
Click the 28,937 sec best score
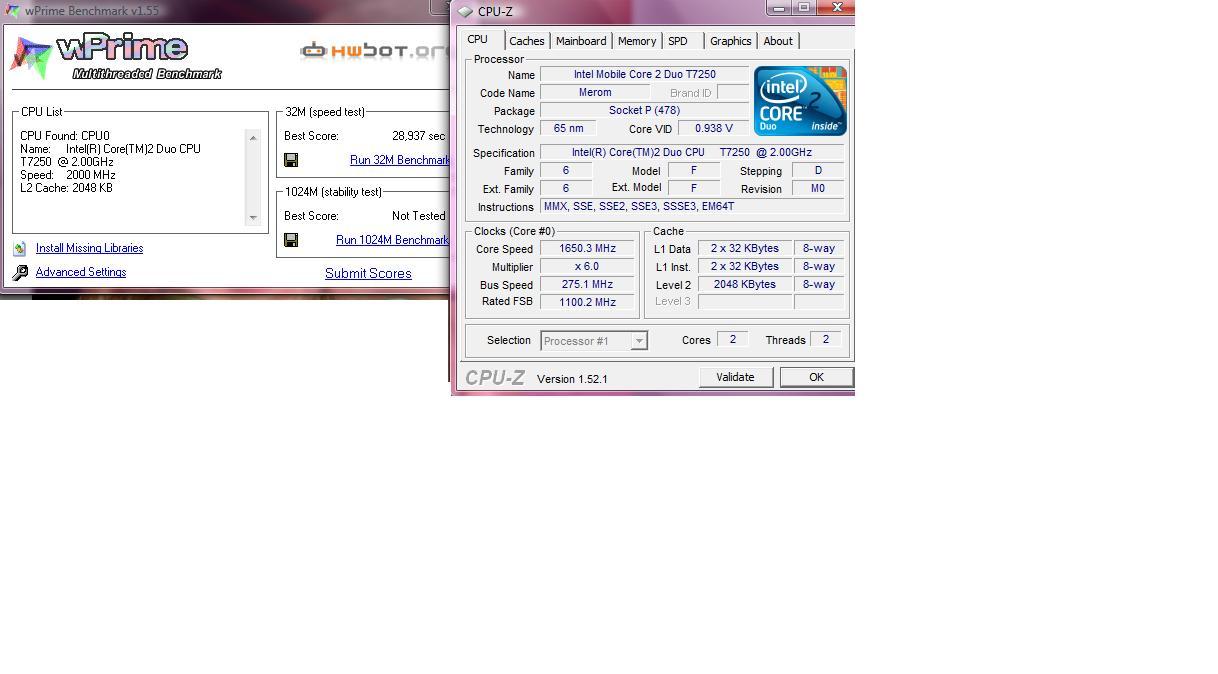(418, 136)
